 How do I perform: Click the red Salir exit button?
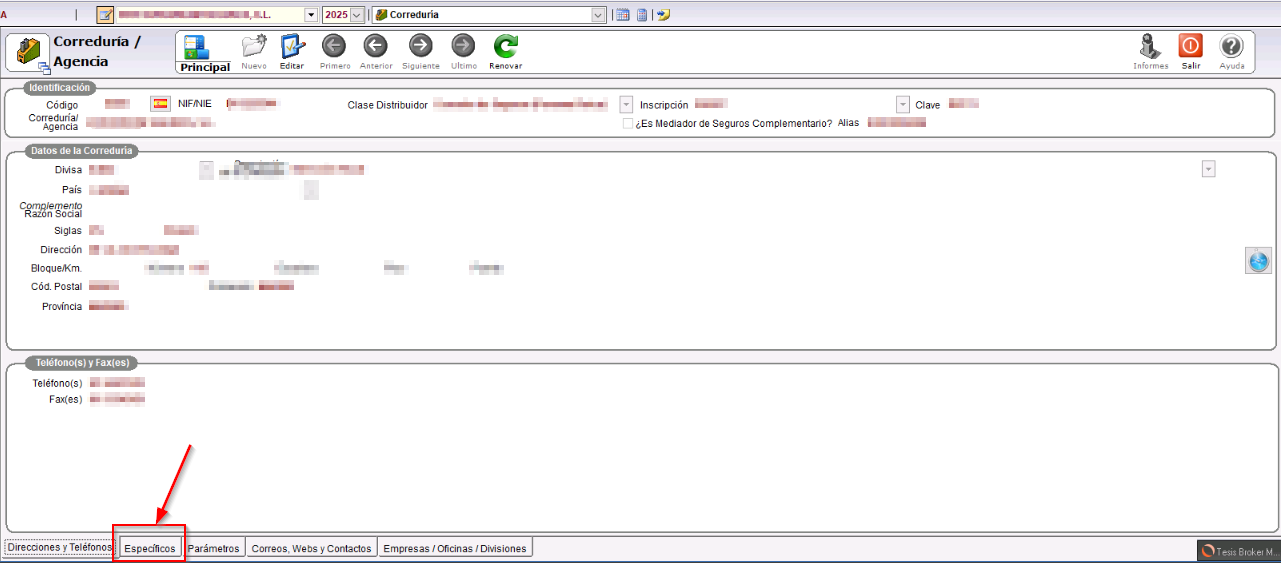click(x=1191, y=52)
